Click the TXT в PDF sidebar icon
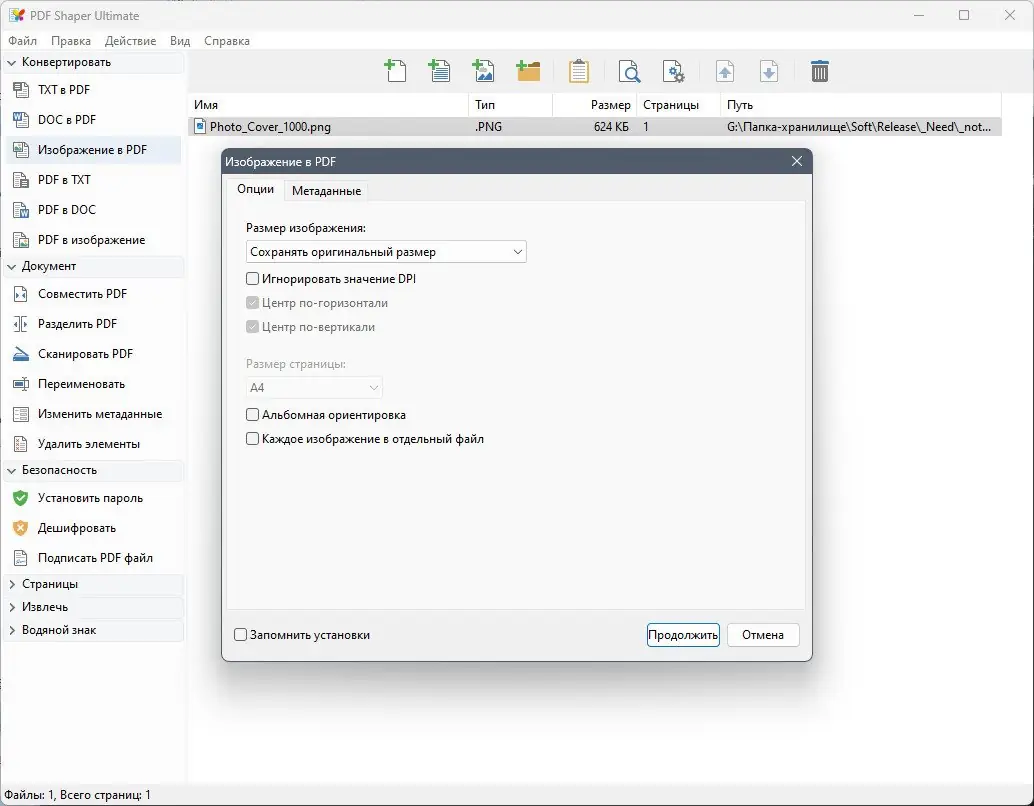 pyautogui.click(x=21, y=90)
